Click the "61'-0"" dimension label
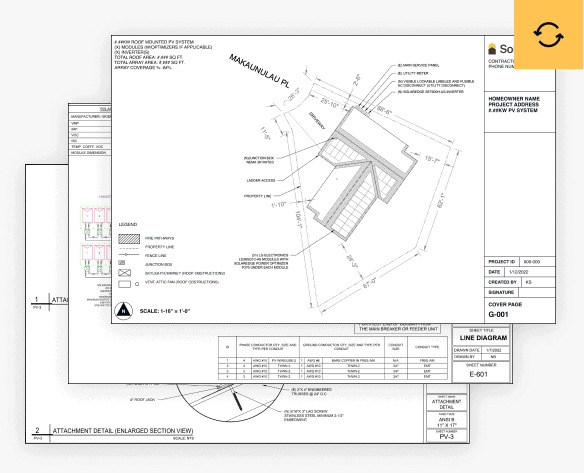This screenshot has width=584, height=473. point(370,283)
